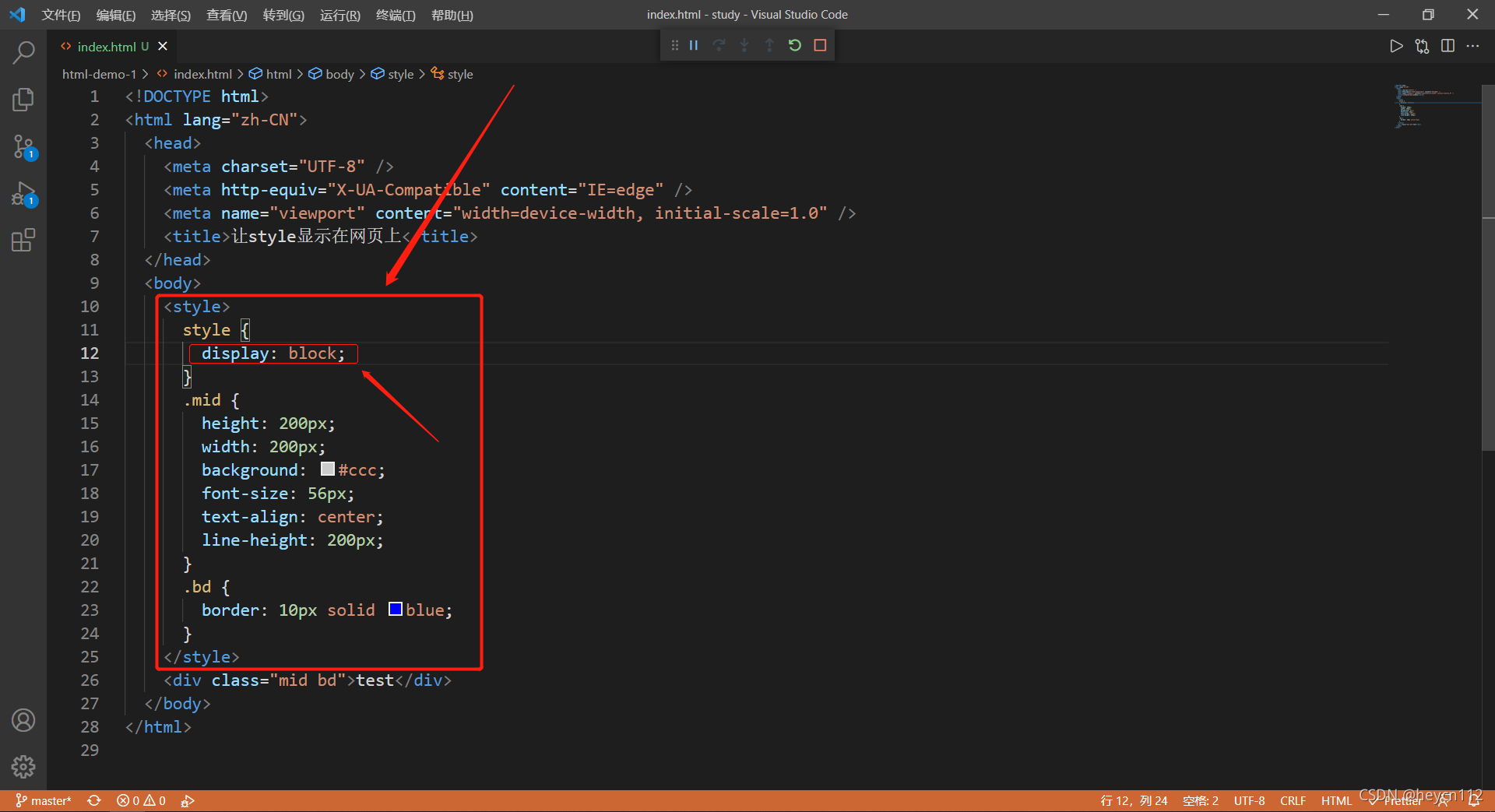Expand the html-demo-1 breadcrumb

click(x=99, y=74)
